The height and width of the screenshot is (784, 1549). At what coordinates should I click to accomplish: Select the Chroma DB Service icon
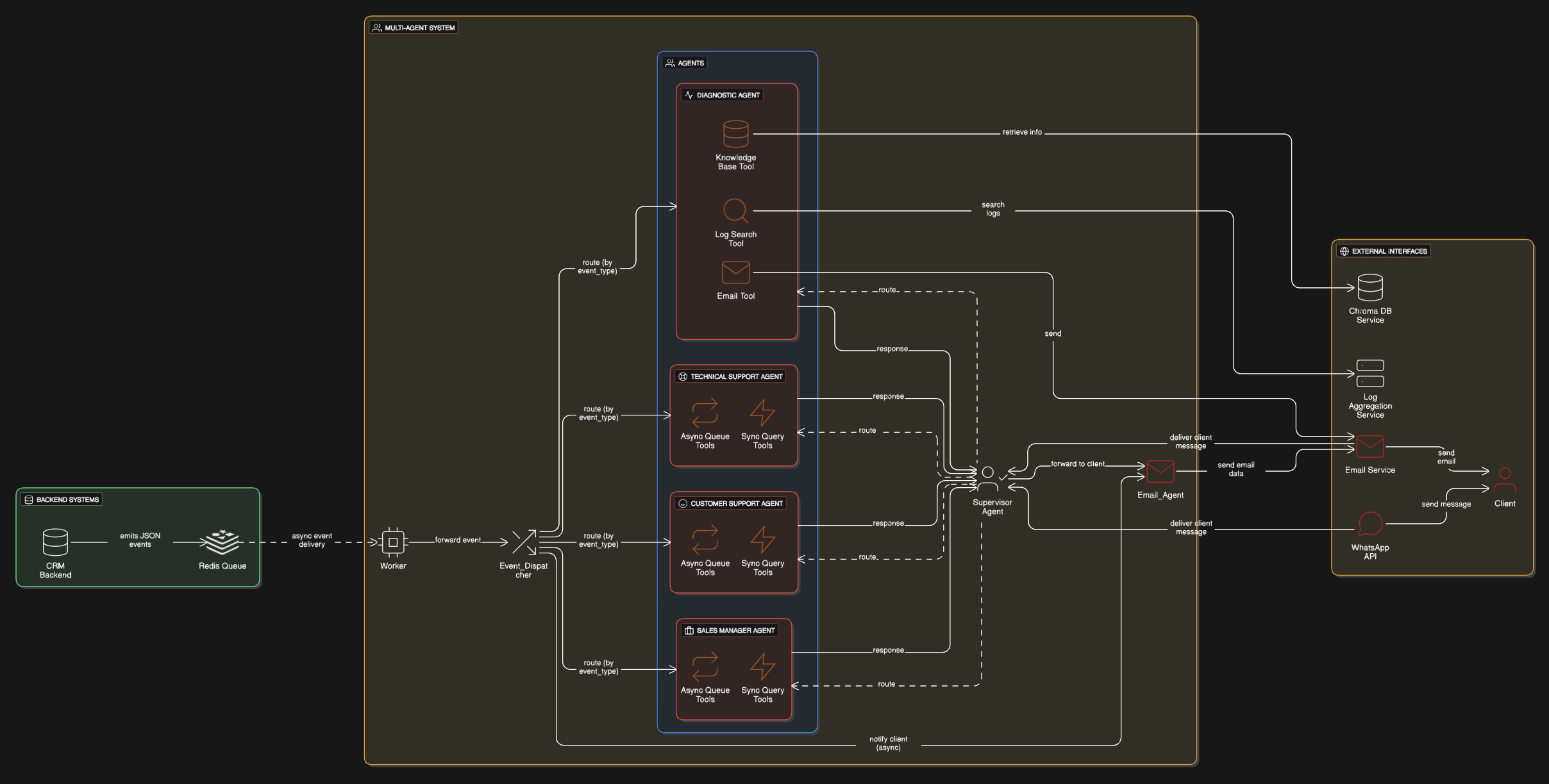coord(1370,288)
